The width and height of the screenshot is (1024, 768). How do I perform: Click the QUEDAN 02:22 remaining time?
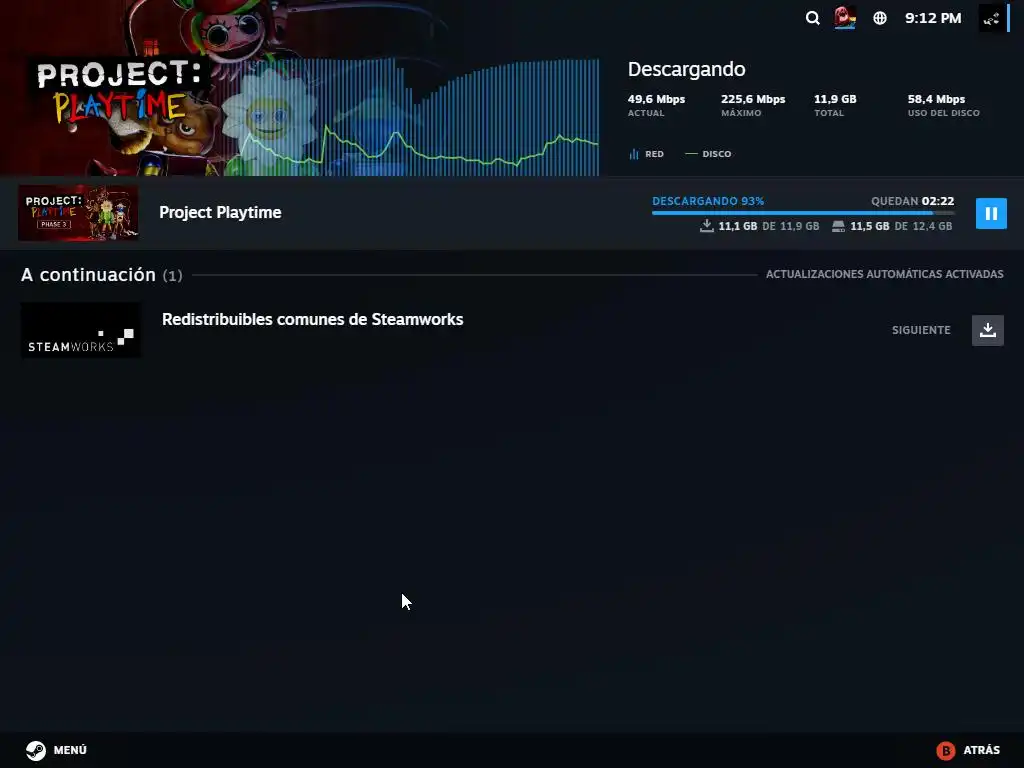pyautogui.click(x=912, y=201)
